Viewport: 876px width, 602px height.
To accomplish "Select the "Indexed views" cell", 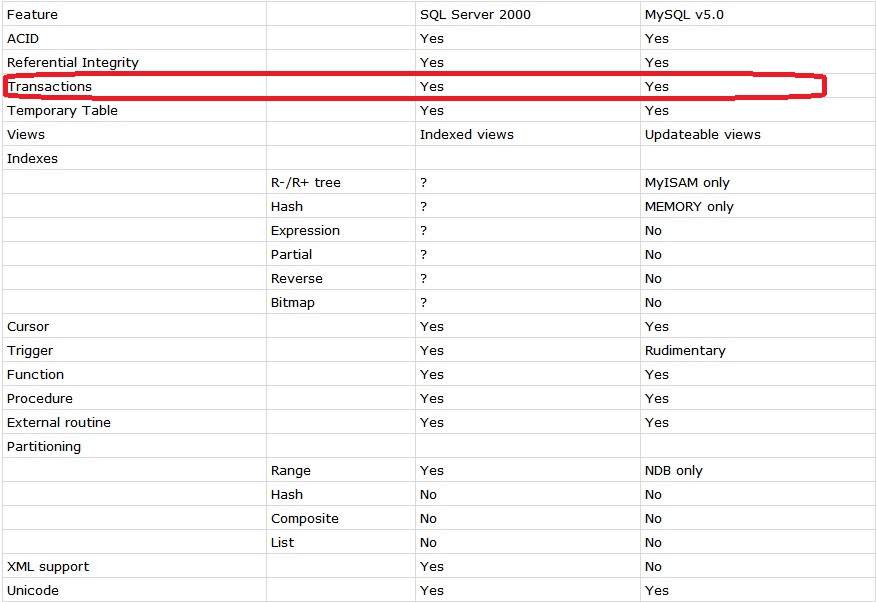I will pos(466,135).
